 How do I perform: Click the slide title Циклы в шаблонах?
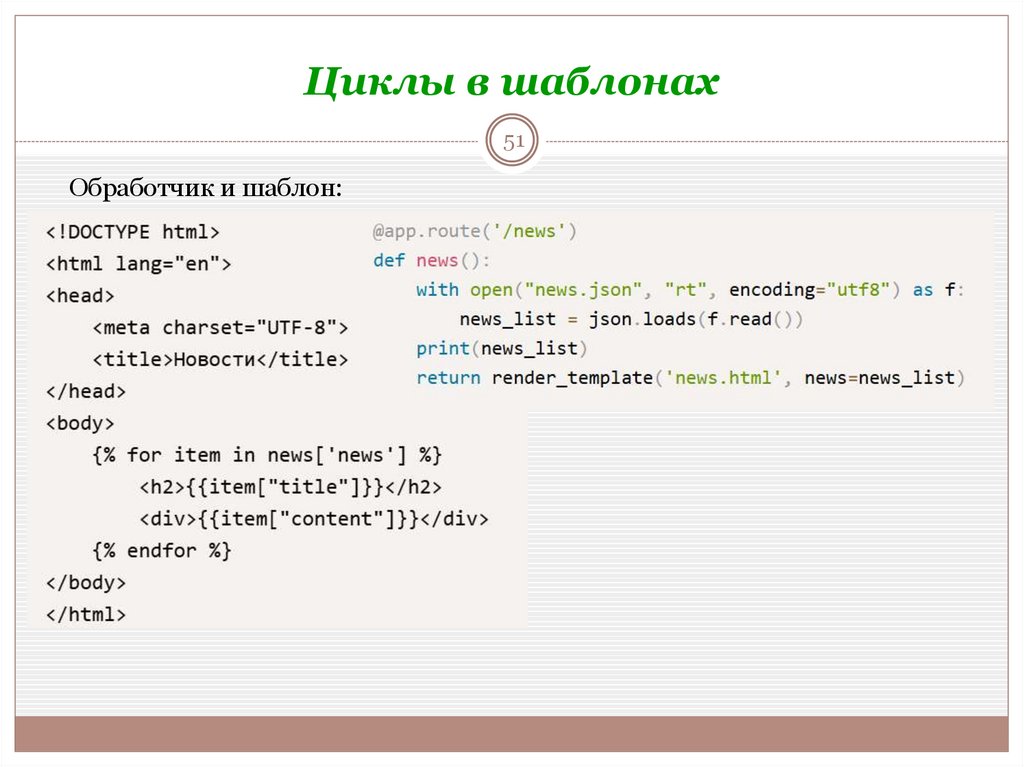coord(512,84)
